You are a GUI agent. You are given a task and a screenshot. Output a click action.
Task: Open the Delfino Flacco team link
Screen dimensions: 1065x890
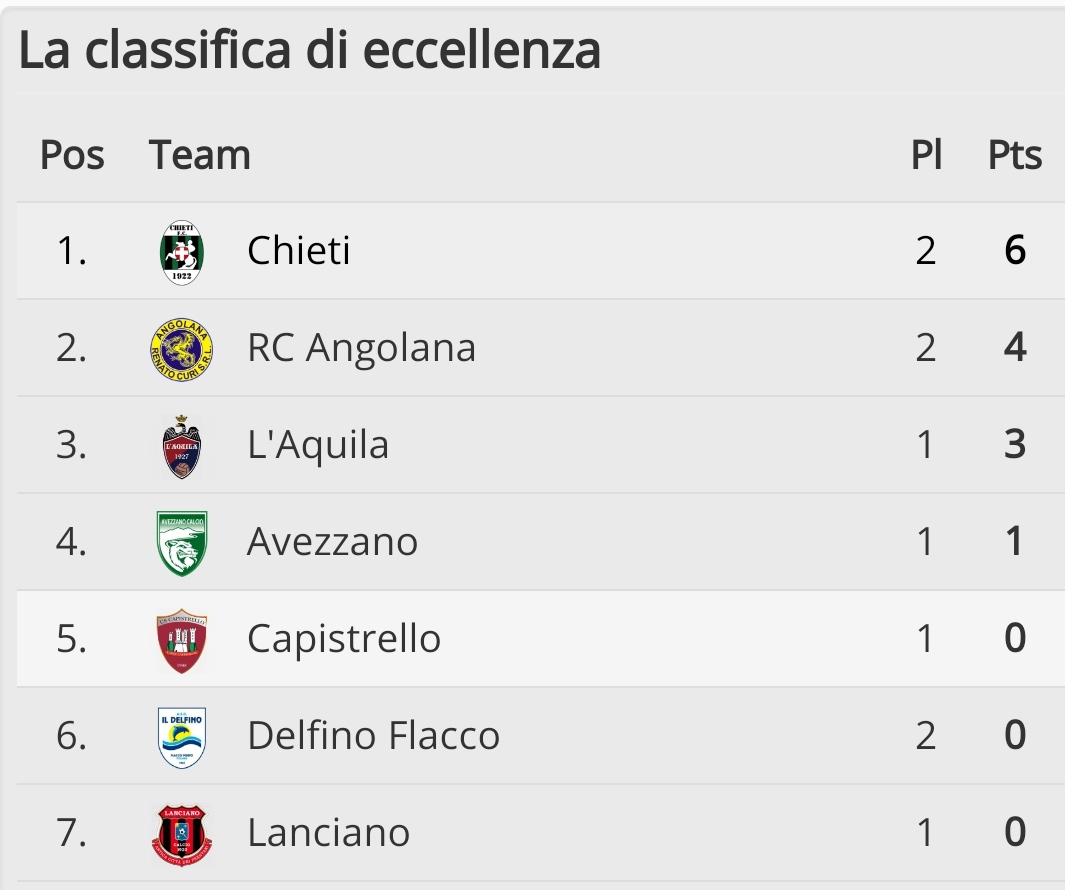374,736
